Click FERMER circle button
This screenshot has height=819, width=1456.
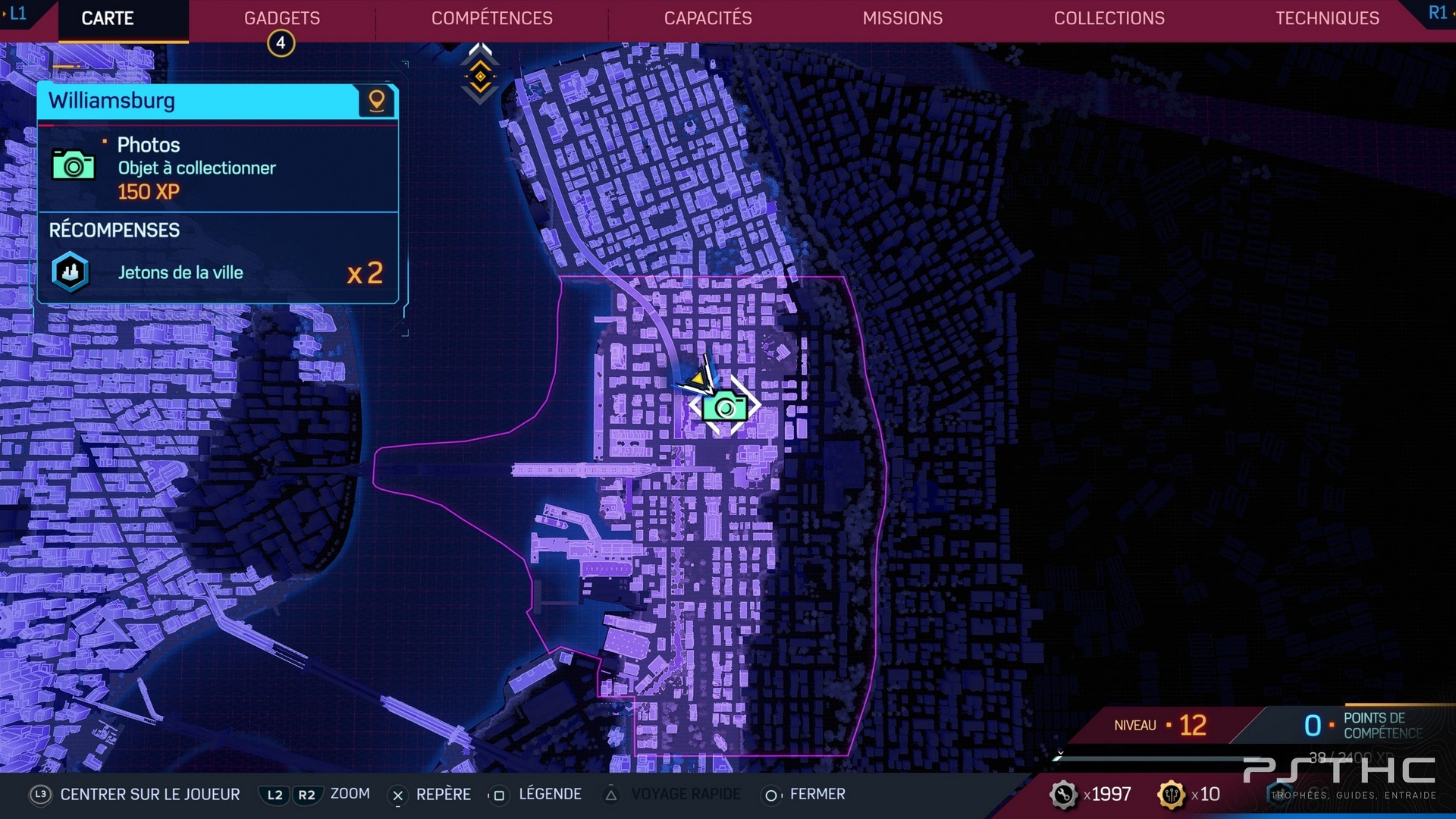click(x=804, y=795)
